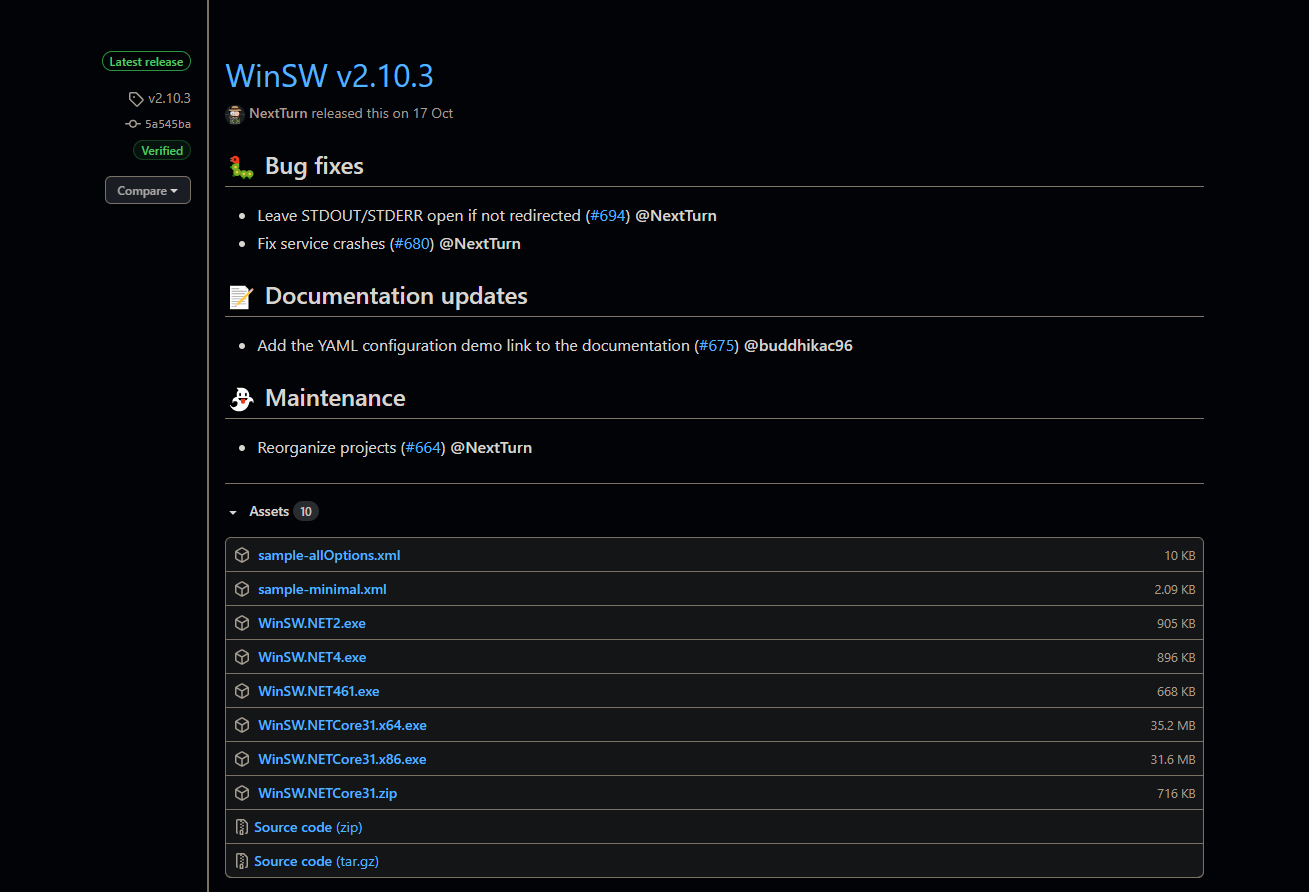Open commit 5a545ba
This screenshot has height=892, width=1309.
pos(168,124)
